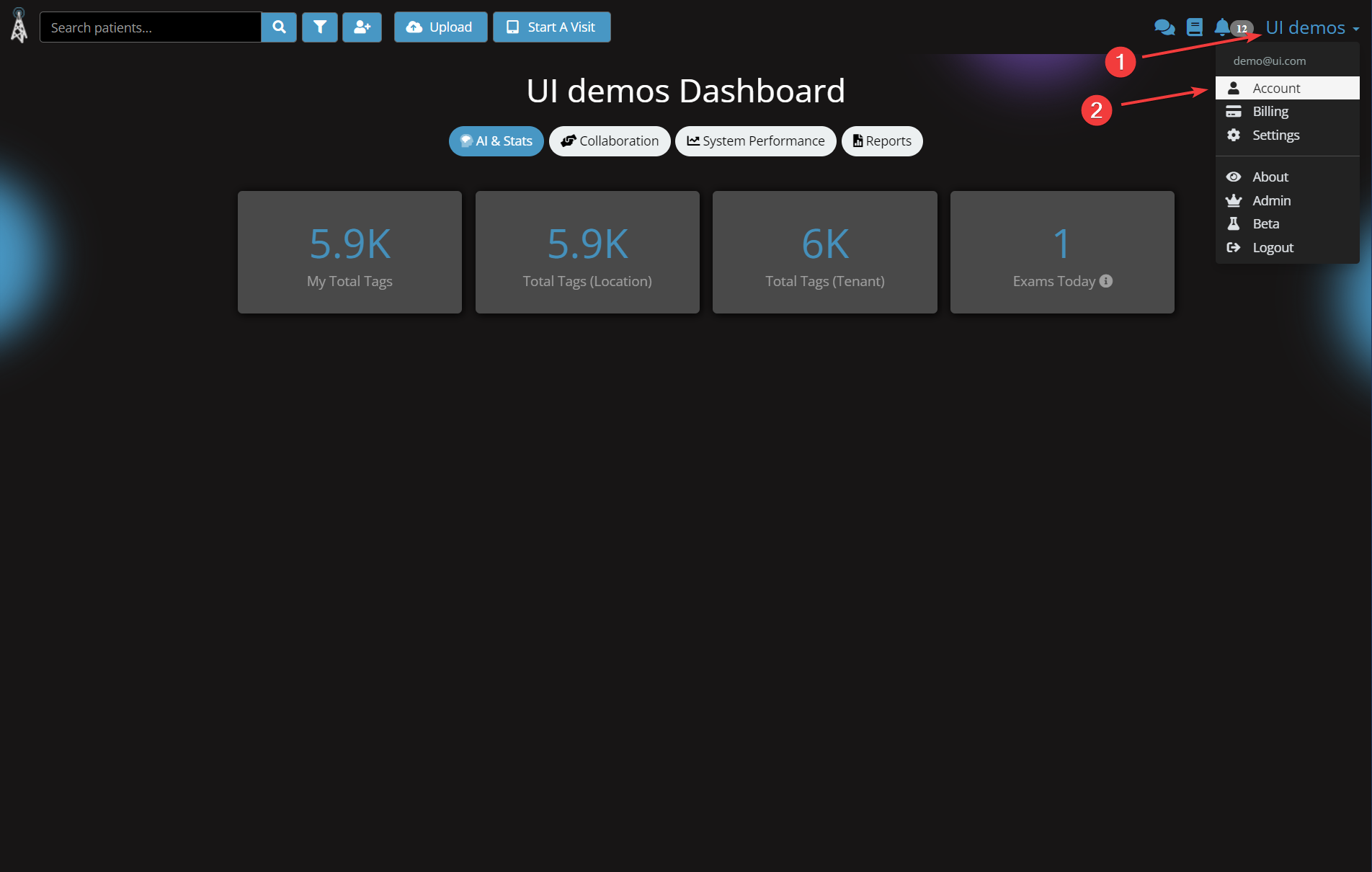The width and height of the screenshot is (1372, 872).
Task: Click the Total Tags (Tenant) card
Action: [x=825, y=252]
